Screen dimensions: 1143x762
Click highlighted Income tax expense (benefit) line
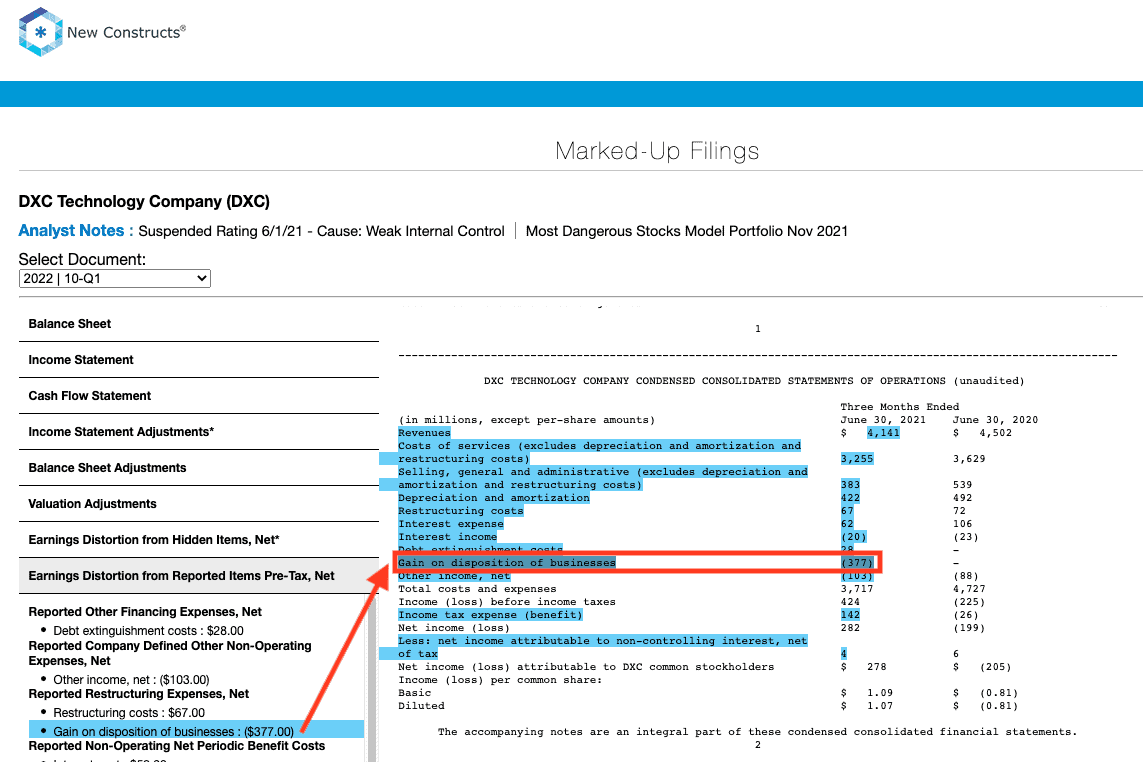pos(491,615)
